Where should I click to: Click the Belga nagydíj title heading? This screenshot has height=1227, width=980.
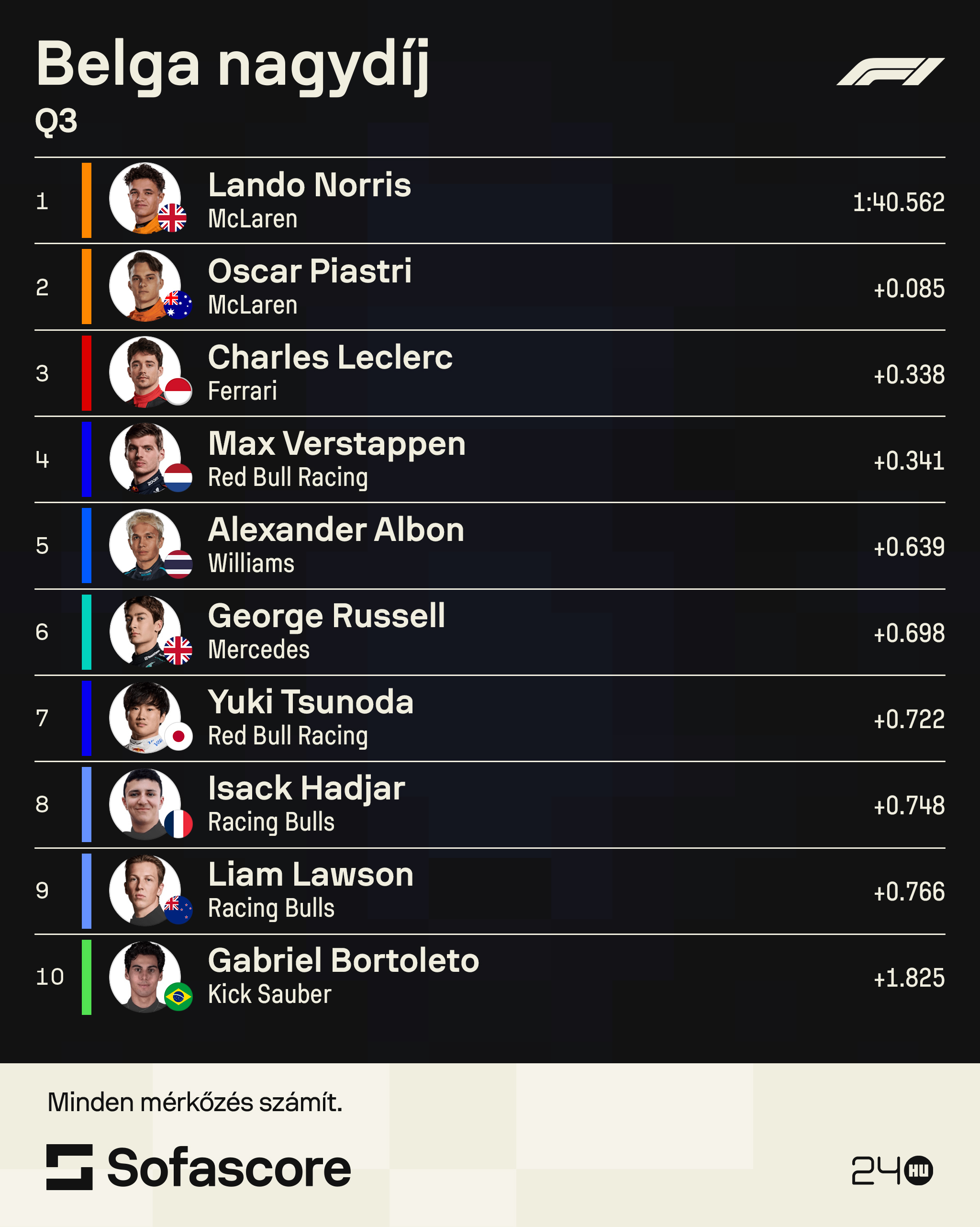click(x=232, y=66)
